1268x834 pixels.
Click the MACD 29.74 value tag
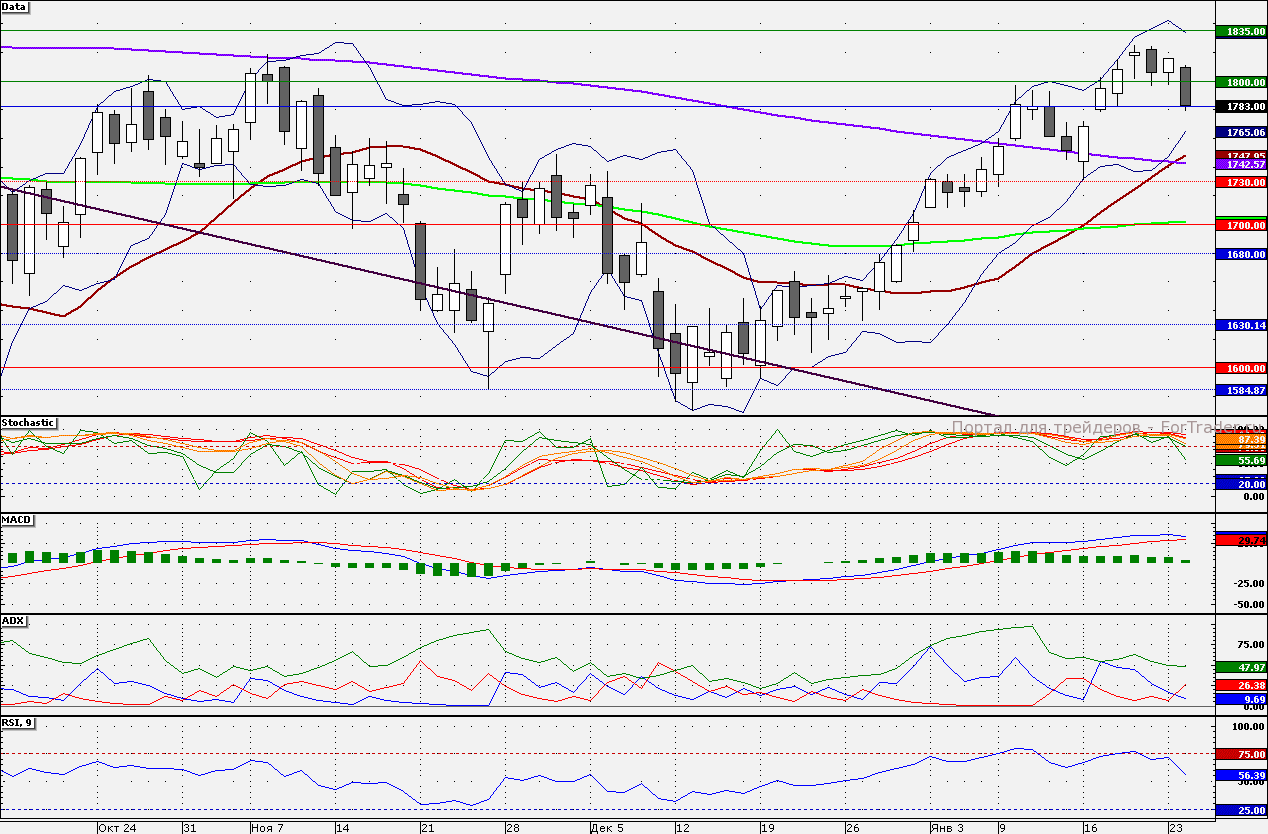pyautogui.click(x=1241, y=540)
